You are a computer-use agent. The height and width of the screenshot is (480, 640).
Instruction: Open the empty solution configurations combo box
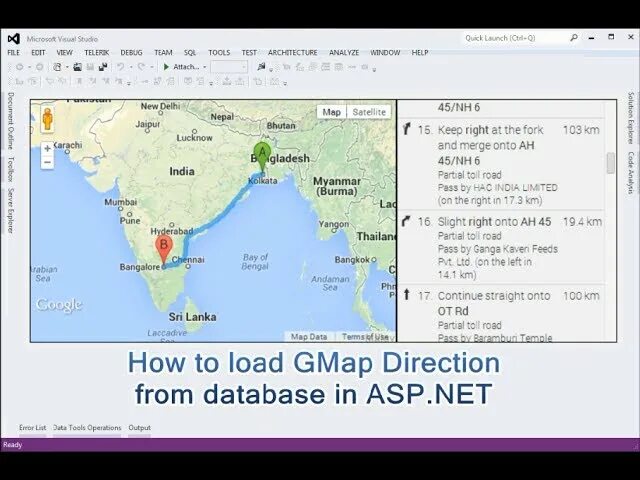(x=229, y=67)
